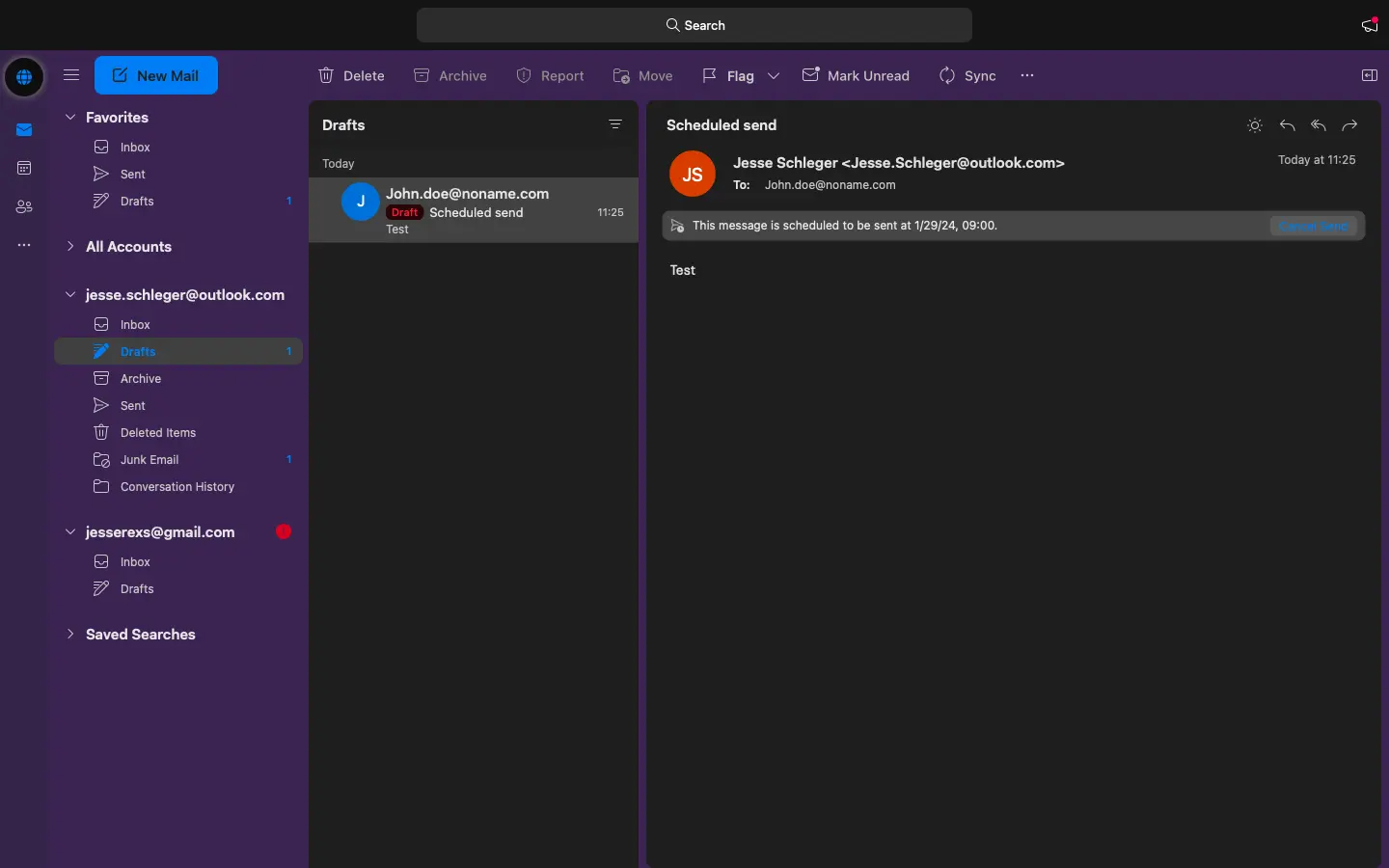Click the notifications megaphone icon

(1369, 25)
